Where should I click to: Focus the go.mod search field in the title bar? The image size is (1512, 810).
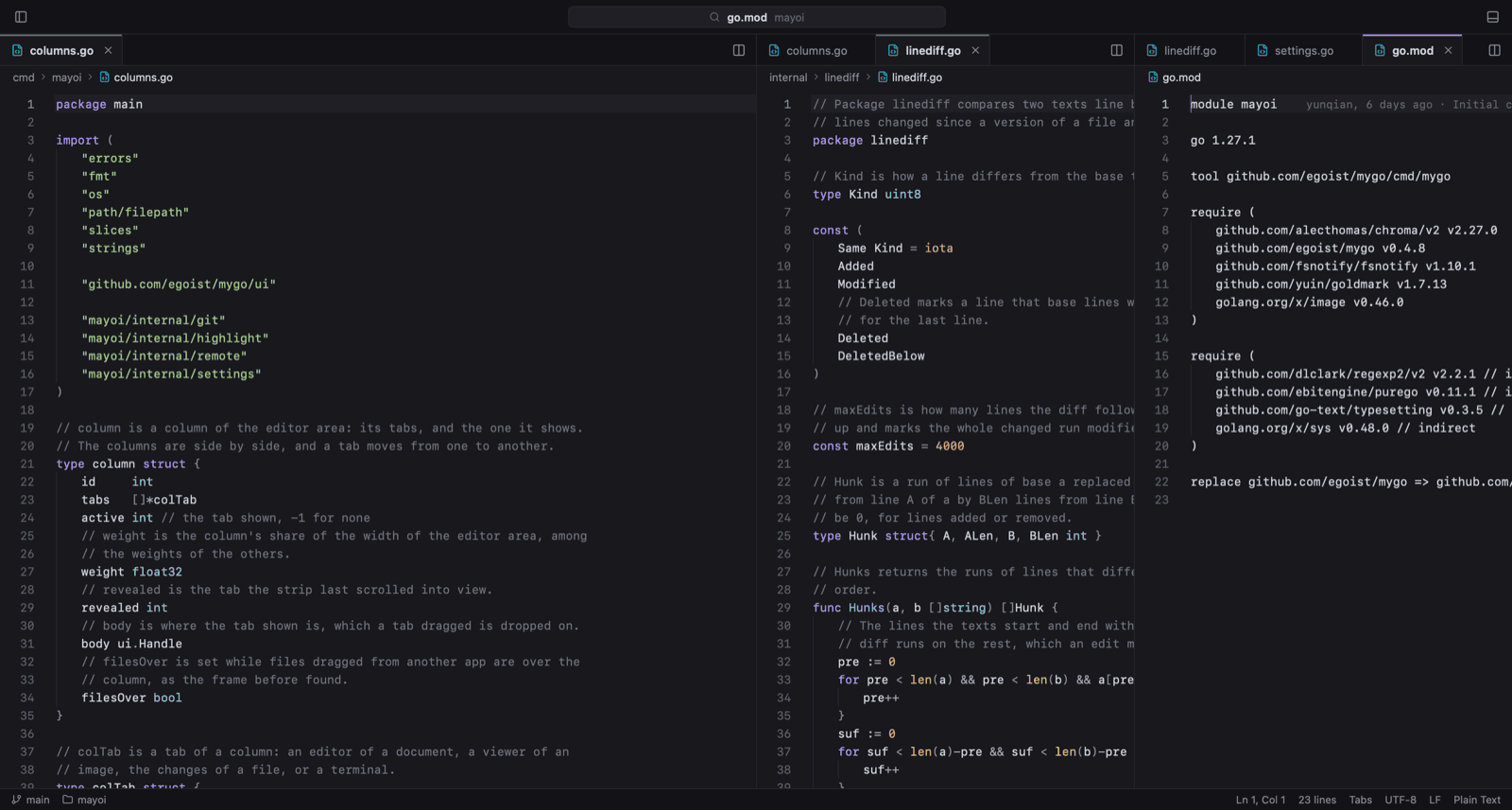[x=756, y=17]
